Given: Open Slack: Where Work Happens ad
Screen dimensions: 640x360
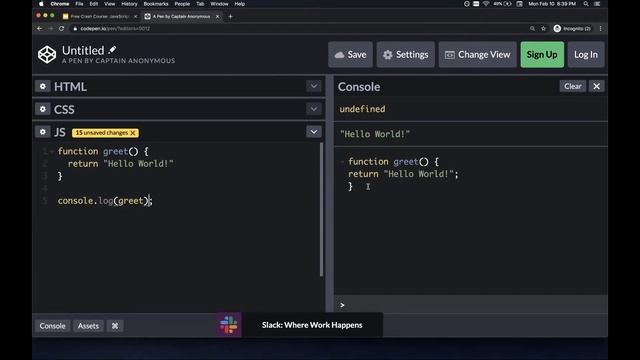Looking at the screenshot, I should coord(312,325).
